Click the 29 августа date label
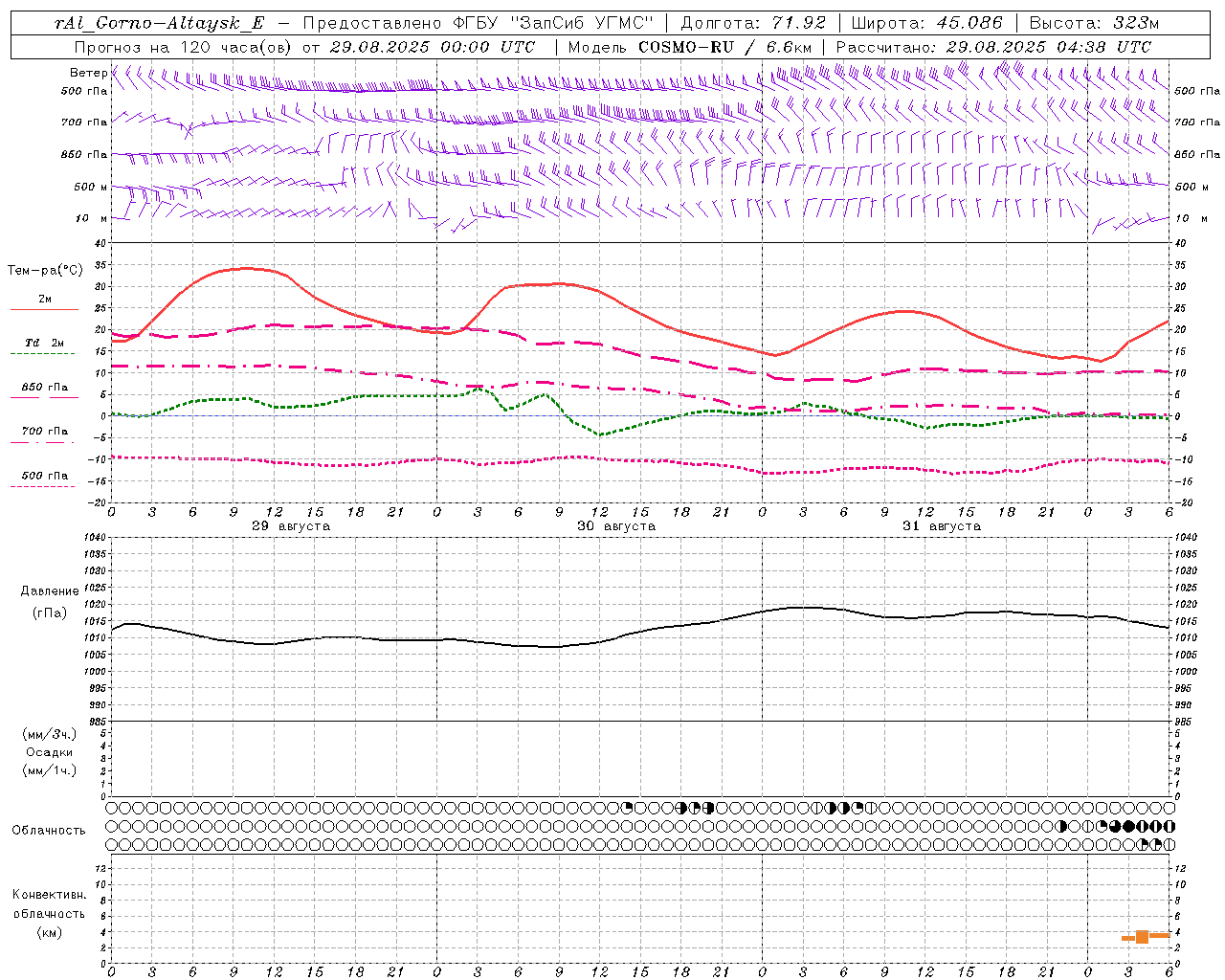1225x980 pixels. click(291, 526)
